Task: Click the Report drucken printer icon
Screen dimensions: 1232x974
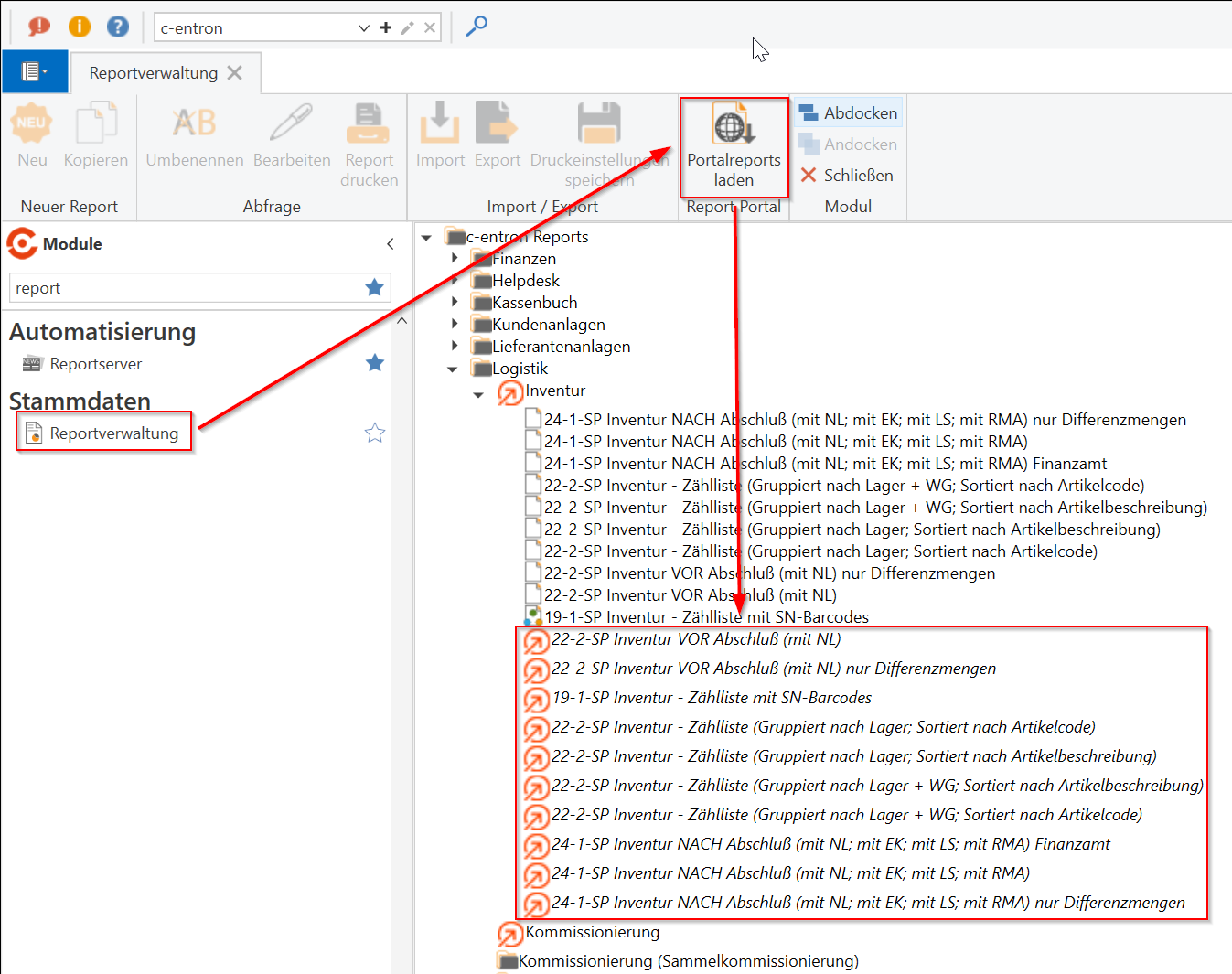Action: (369, 123)
